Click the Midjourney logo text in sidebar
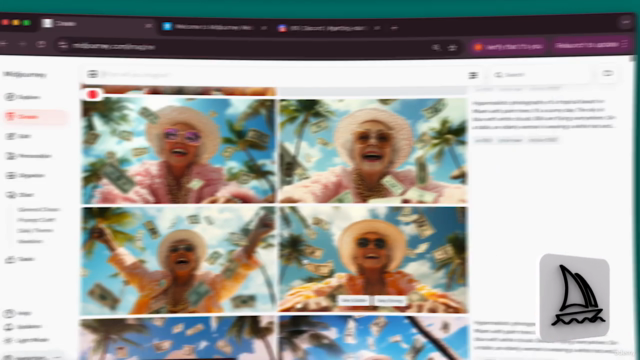Screen dimensions: 640x360 [x=24, y=74]
